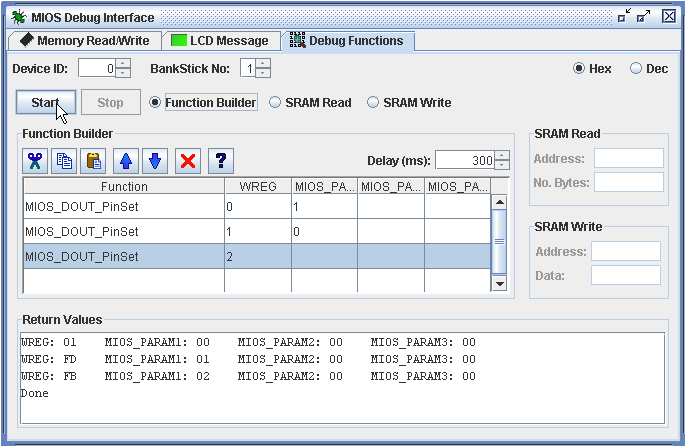685x446 pixels.
Task: Click the Paste clipboard icon
Action: click(93, 161)
